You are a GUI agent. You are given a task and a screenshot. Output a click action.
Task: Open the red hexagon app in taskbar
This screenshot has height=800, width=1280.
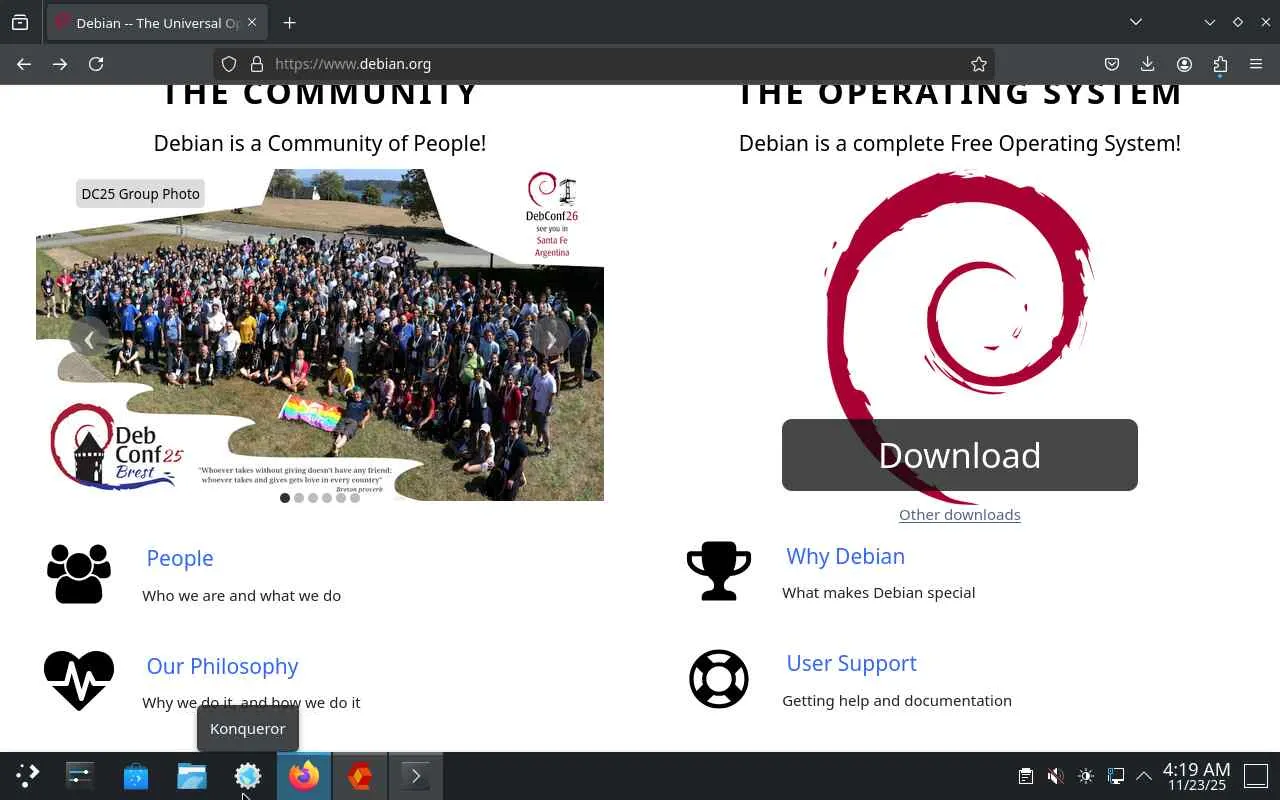coord(360,776)
